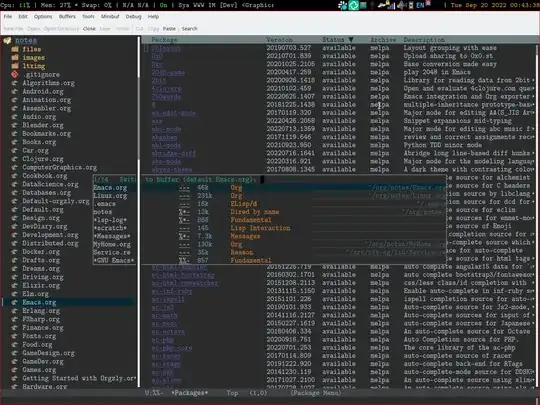
Task: Click the date and time in top bar
Action: pos(495,5)
